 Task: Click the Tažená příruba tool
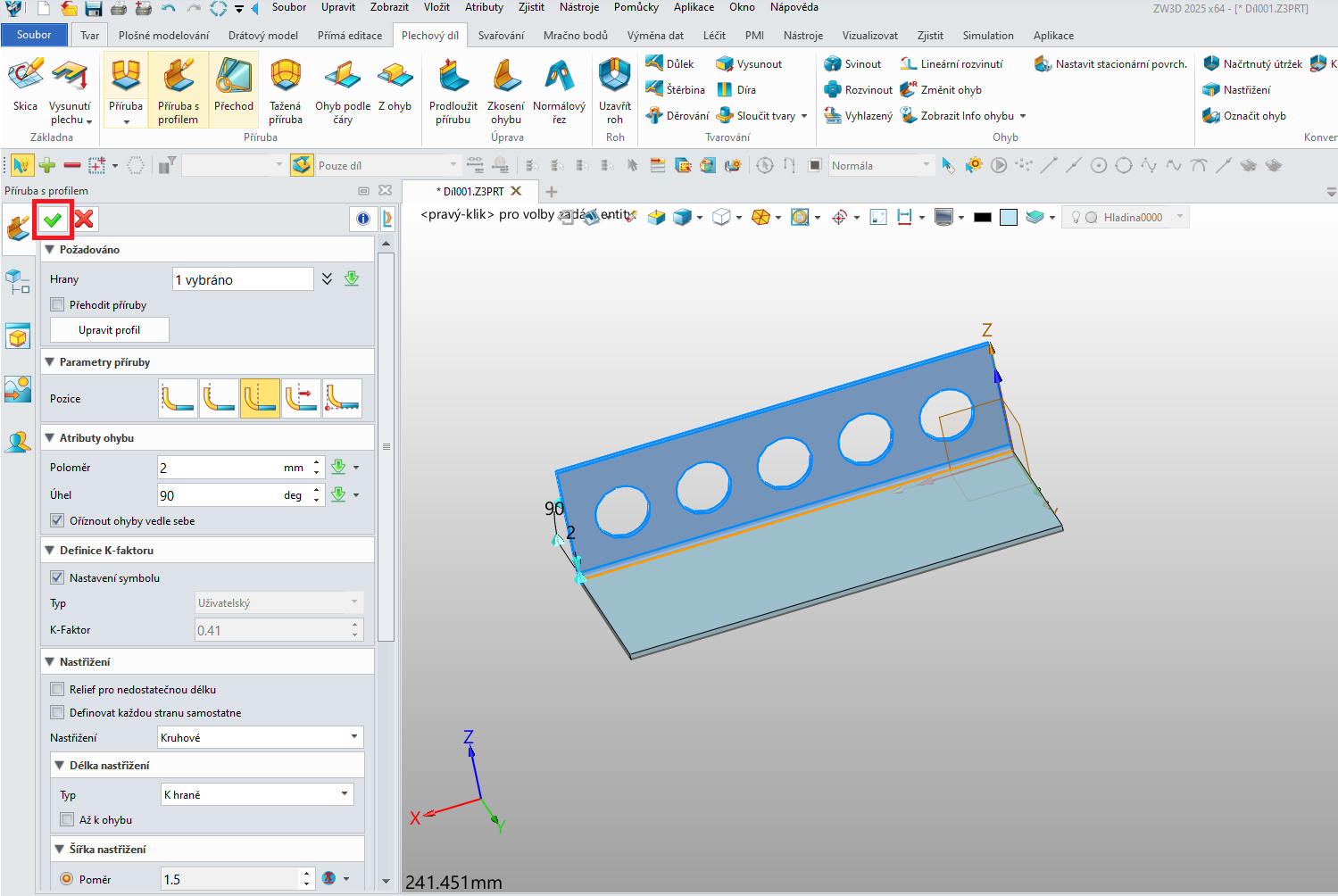pos(286,91)
